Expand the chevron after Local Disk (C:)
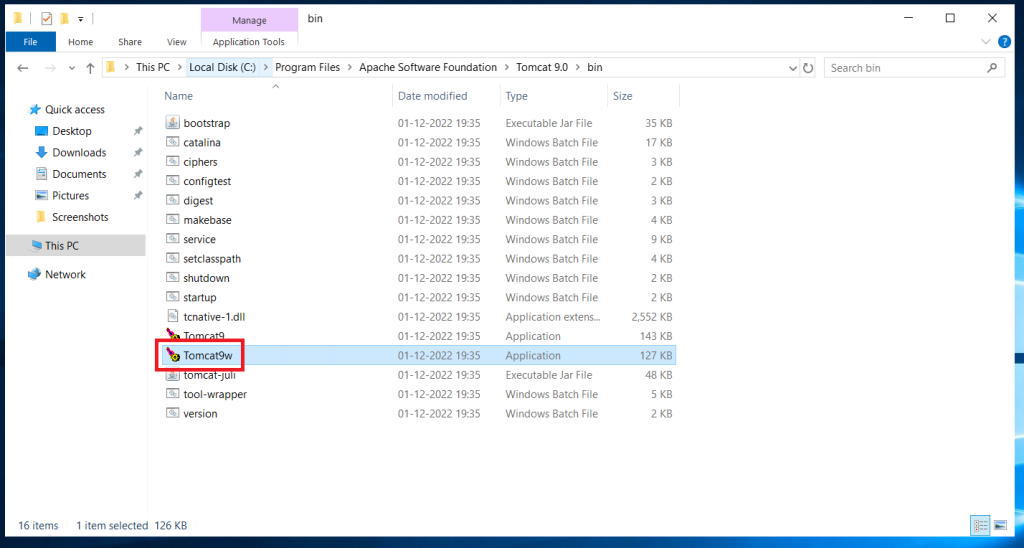The height and width of the screenshot is (548, 1024). coord(266,67)
